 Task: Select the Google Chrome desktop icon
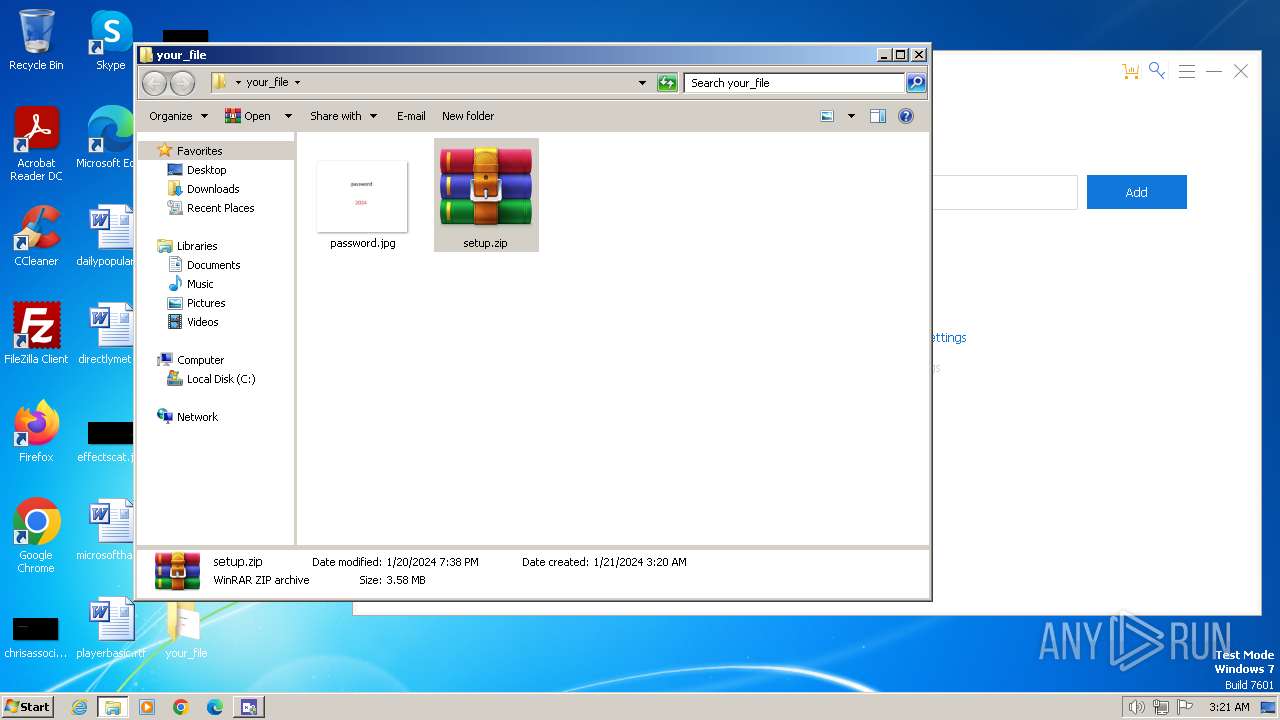(x=36, y=535)
